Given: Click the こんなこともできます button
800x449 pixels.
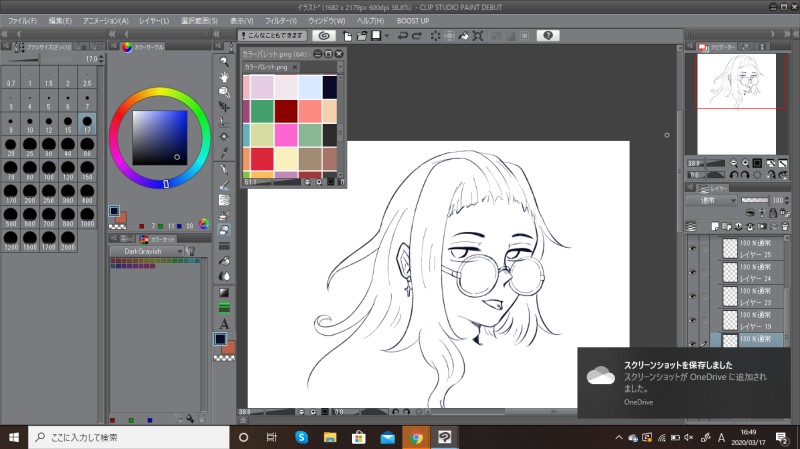Looking at the screenshot, I should [x=271, y=35].
